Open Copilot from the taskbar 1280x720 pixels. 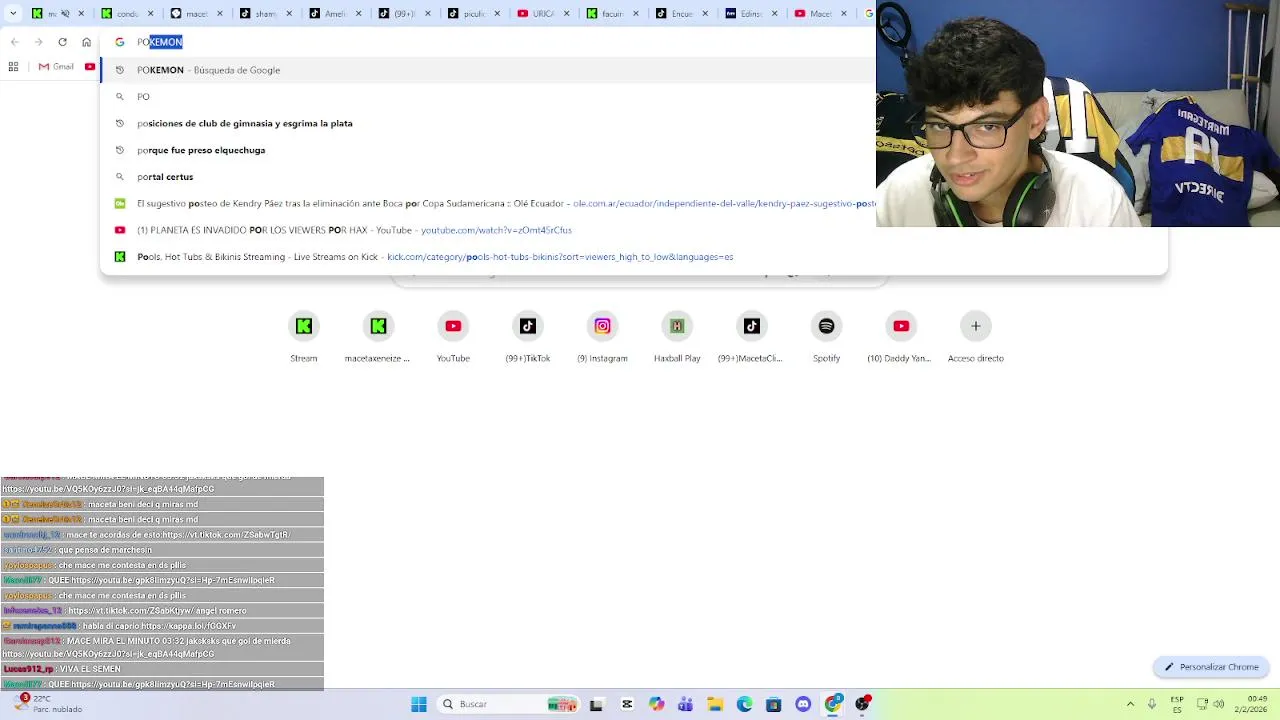point(656,704)
